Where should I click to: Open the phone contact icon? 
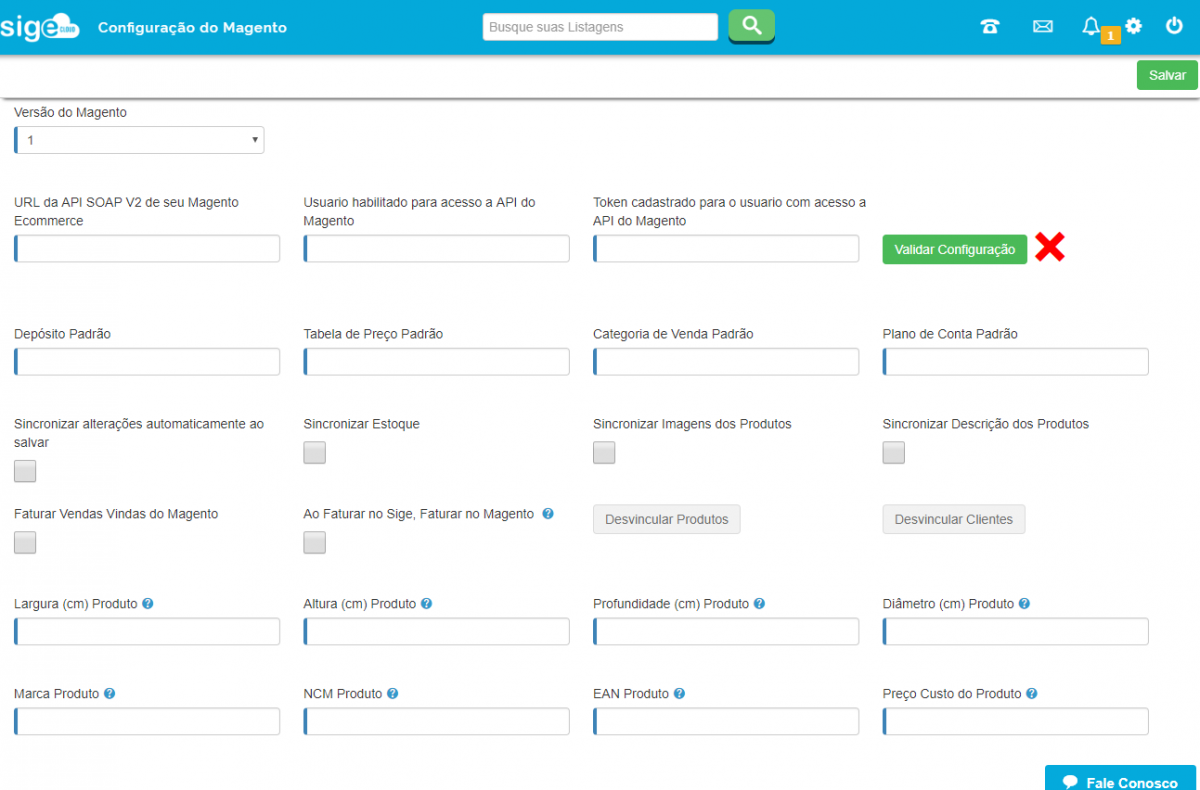[990, 27]
